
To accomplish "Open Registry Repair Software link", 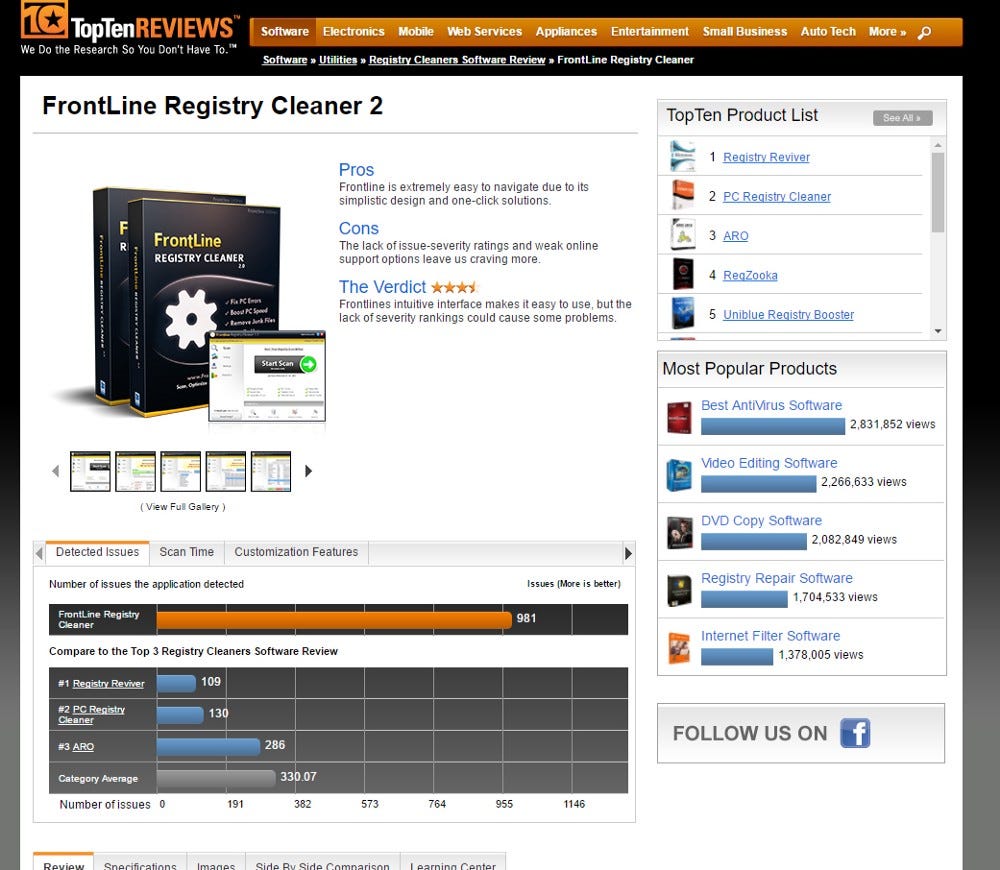I will [x=777, y=578].
